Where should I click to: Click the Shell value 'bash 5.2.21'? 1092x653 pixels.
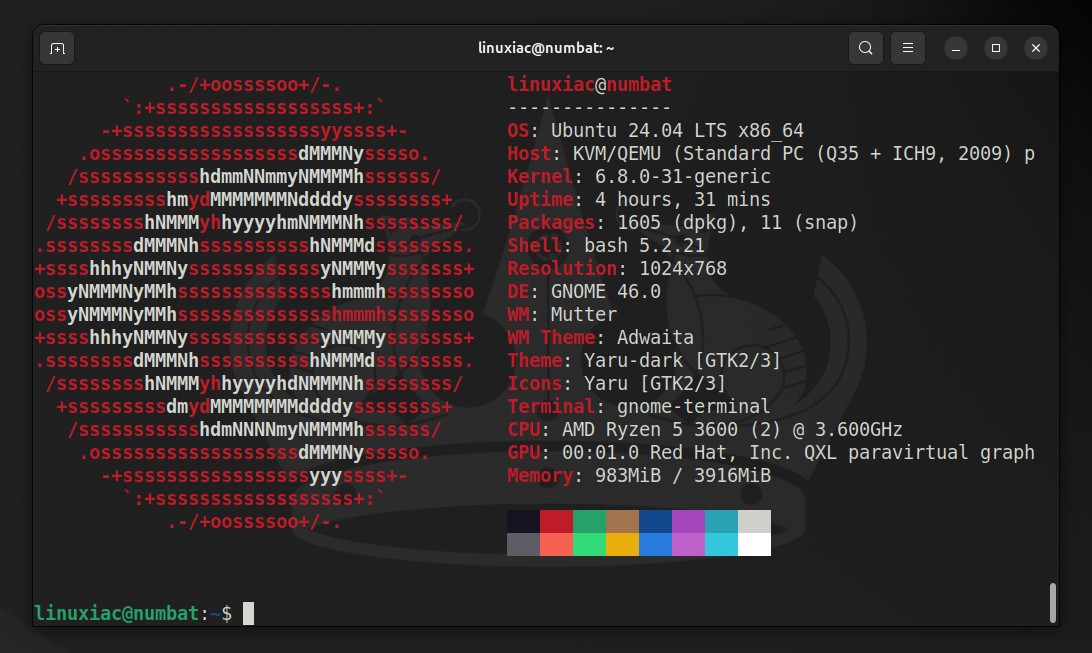coord(644,246)
